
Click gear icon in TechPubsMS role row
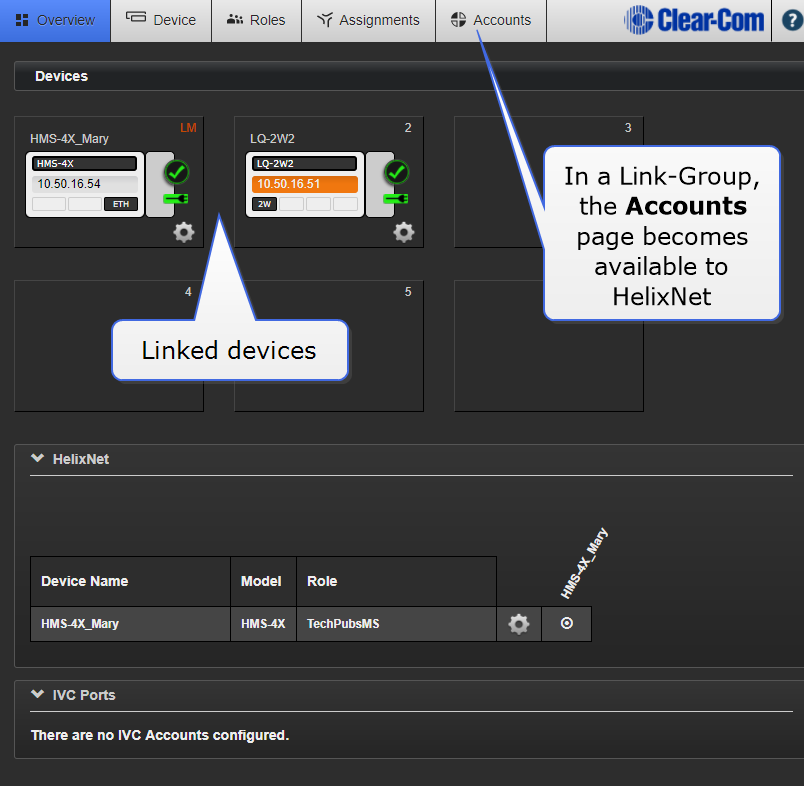pyautogui.click(x=518, y=624)
